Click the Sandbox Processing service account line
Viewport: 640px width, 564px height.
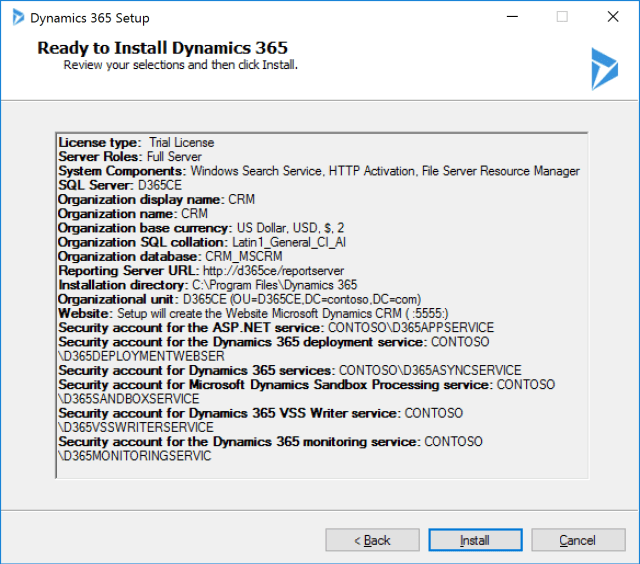click(x=307, y=385)
